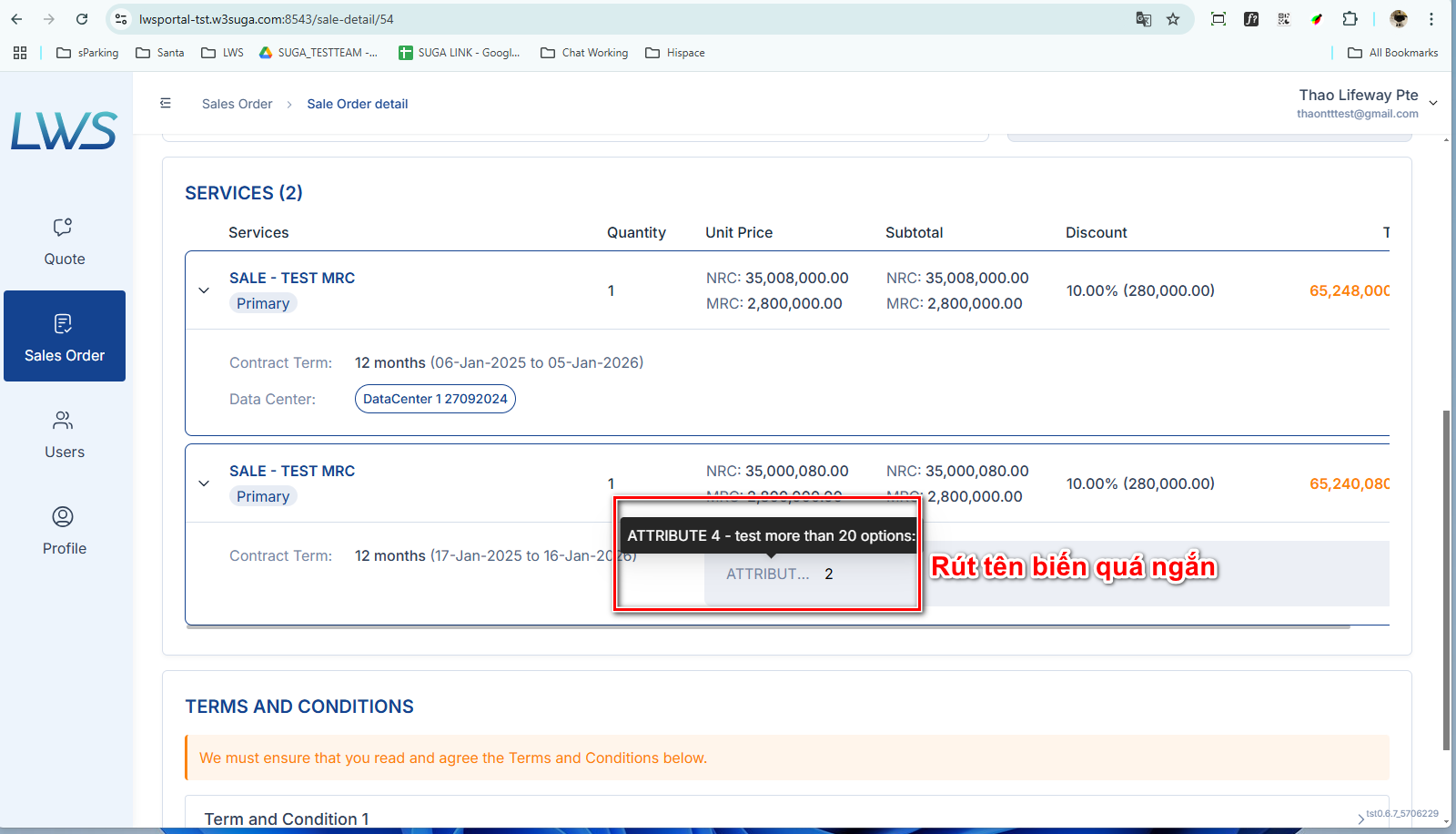Open the Chat Working bookmark folder
1456x834 pixels.
pos(584,53)
